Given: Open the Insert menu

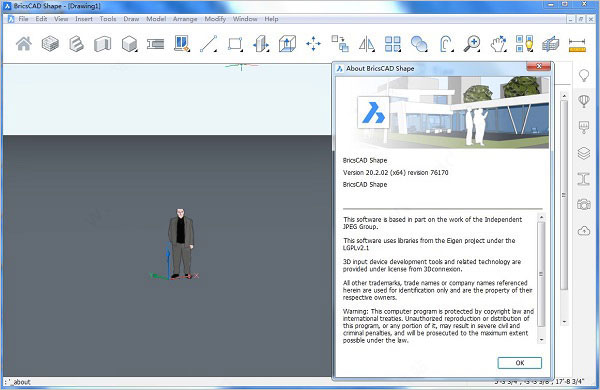Looking at the screenshot, I should click(84, 19).
